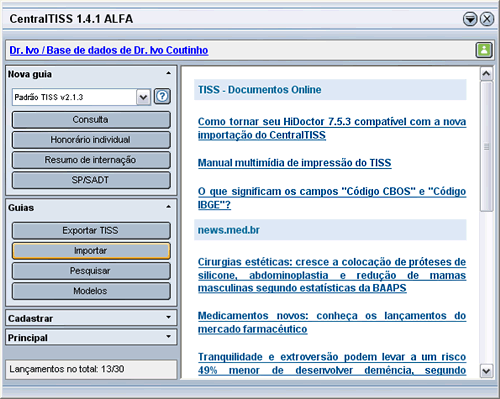Create a new Consulta guide
The width and height of the screenshot is (500, 399).
click(x=91, y=120)
